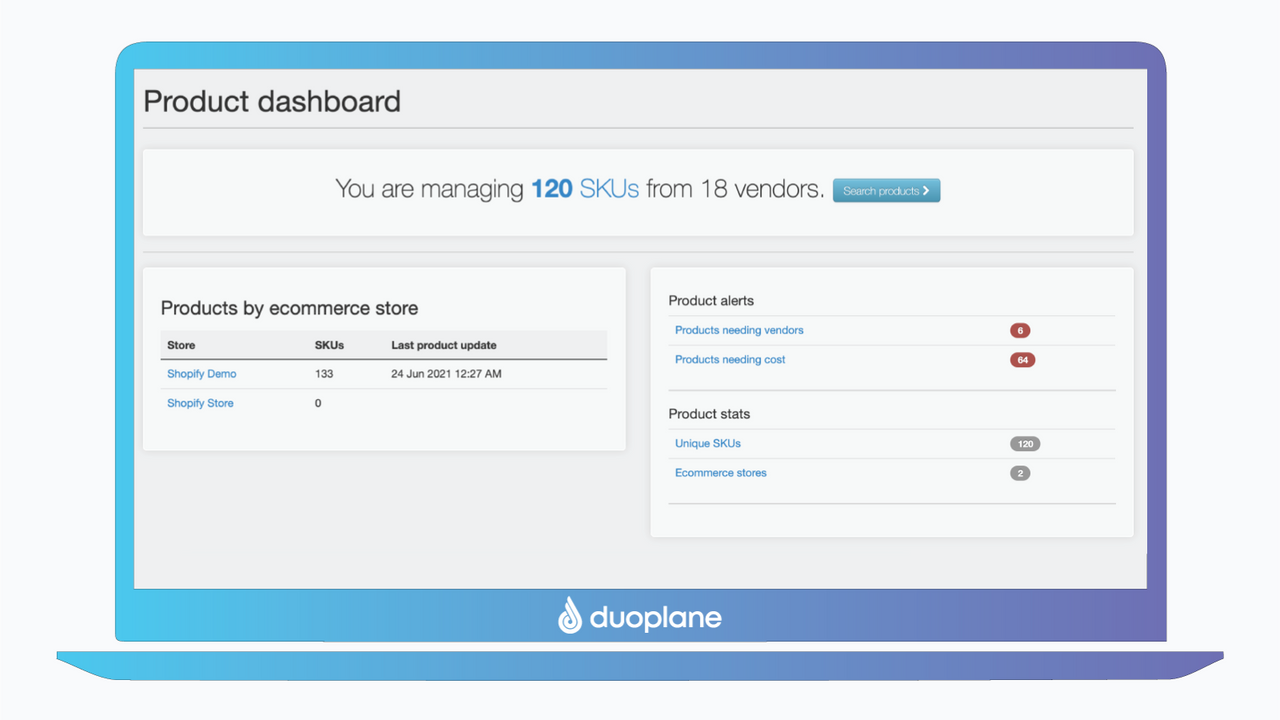View Products needing vendors alert
The image size is (1280, 720).
click(738, 330)
